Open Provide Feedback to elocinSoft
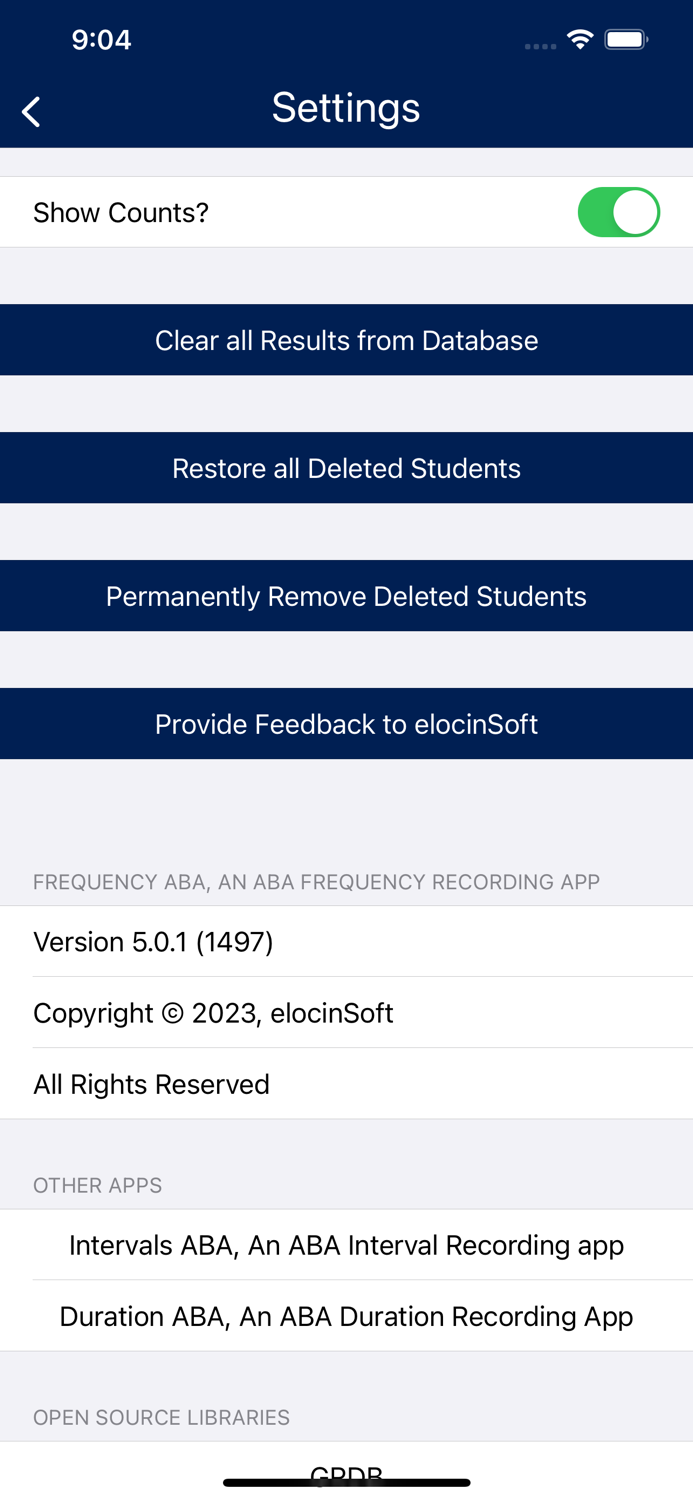This screenshot has height=1500, width=693. (346, 723)
